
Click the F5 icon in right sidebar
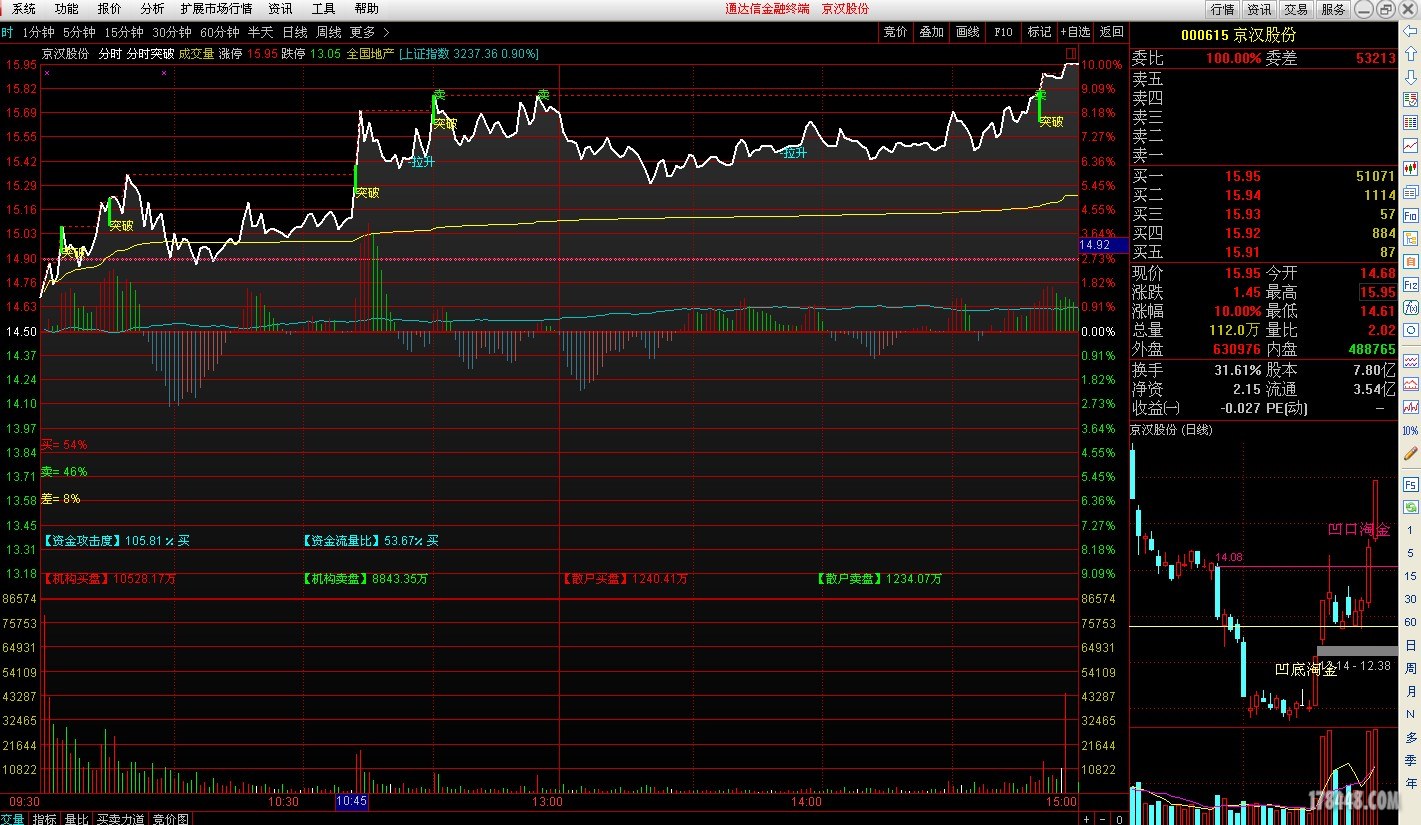1411,484
